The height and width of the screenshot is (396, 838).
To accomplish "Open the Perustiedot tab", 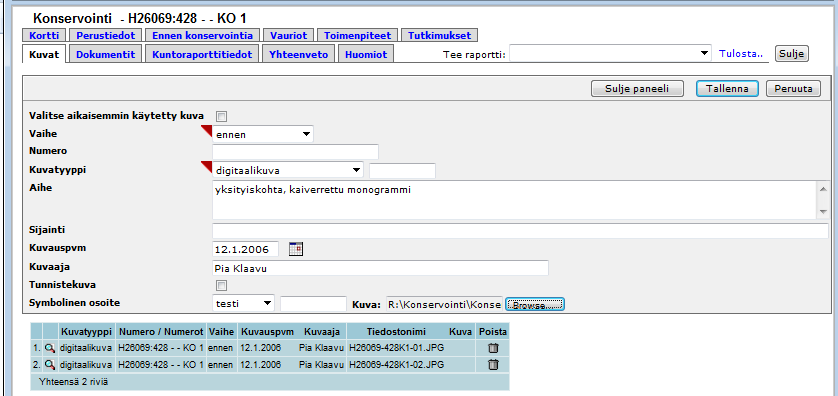I will coord(106,36).
